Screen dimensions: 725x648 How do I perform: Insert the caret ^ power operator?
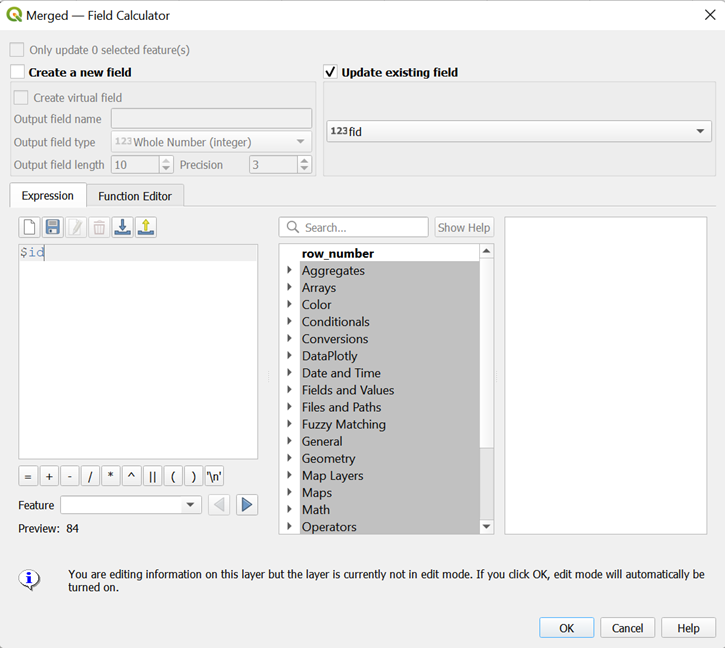pyautogui.click(x=132, y=476)
